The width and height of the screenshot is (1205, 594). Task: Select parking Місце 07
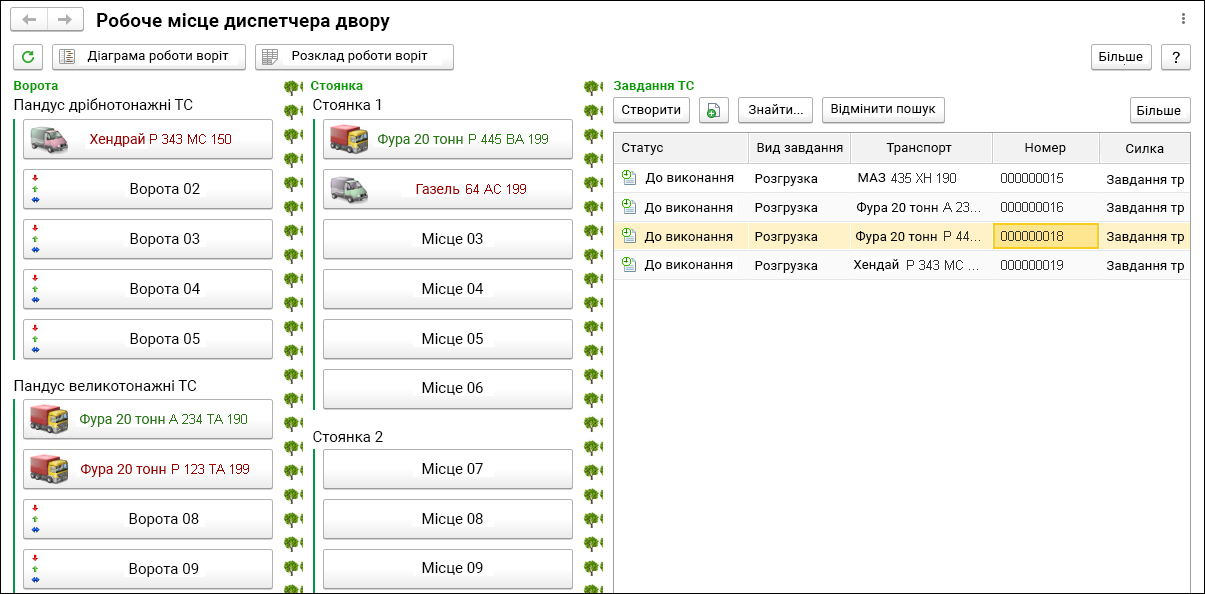pos(448,469)
